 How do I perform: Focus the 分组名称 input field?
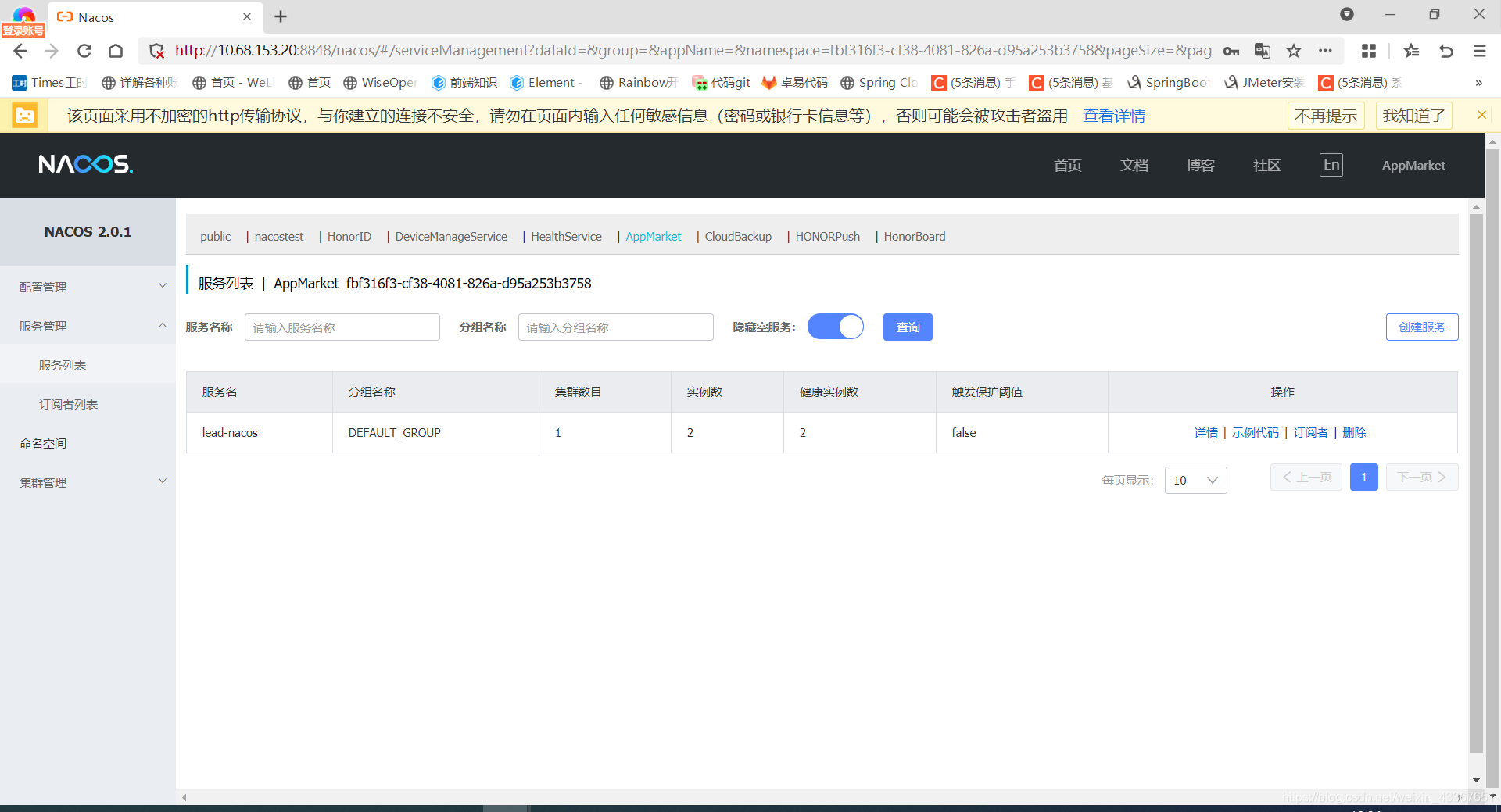pyautogui.click(x=615, y=327)
